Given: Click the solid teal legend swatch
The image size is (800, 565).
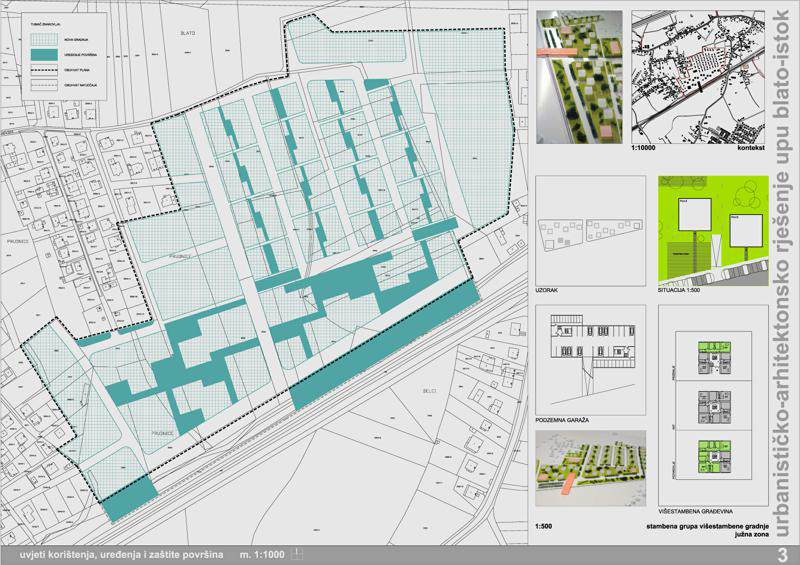Looking at the screenshot, I should click(45, 54).
